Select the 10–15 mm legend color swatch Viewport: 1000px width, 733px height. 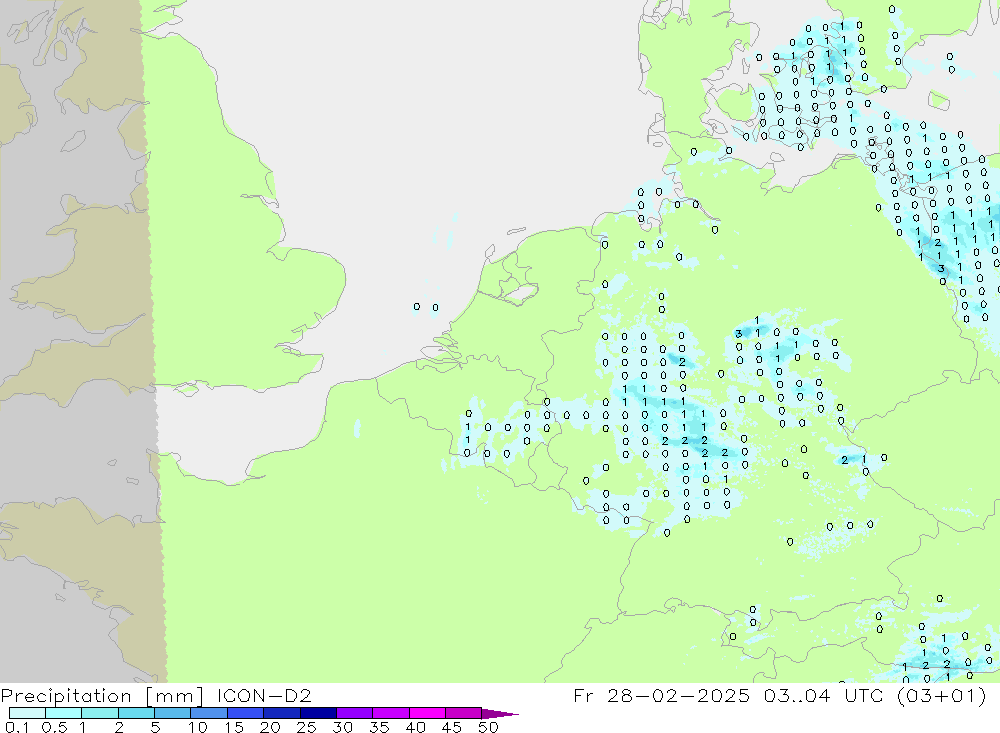[x=209, y=713]
